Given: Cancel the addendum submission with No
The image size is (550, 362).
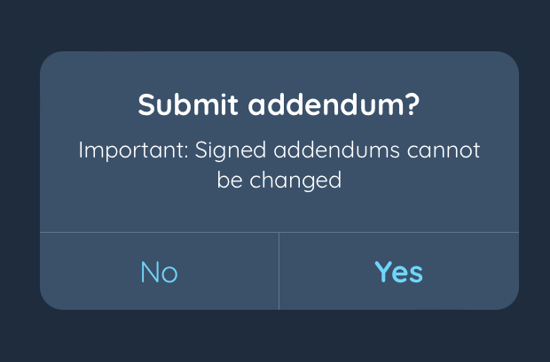Looking at the screenshot, I should point(159,272).
